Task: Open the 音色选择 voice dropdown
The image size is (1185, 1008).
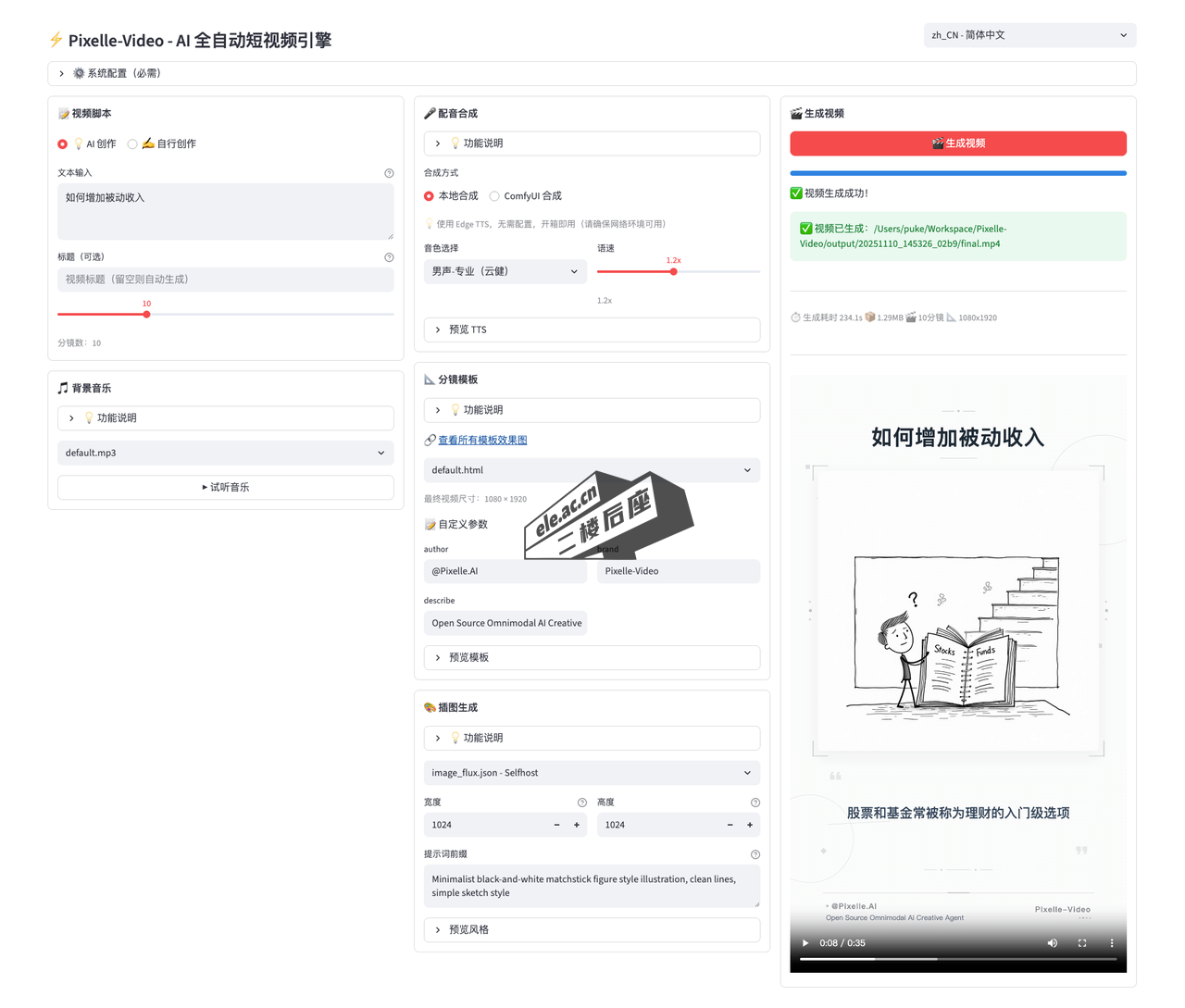Action: [x=505, y=271]
